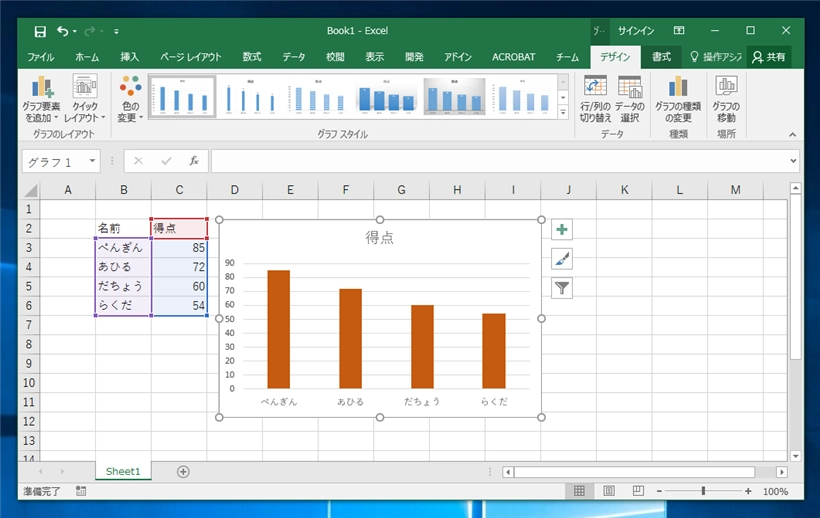Image resolution: width=820 pixels, height=518 pixels.
Task: Open the ファイル tab
Action: tap(40, 57)
